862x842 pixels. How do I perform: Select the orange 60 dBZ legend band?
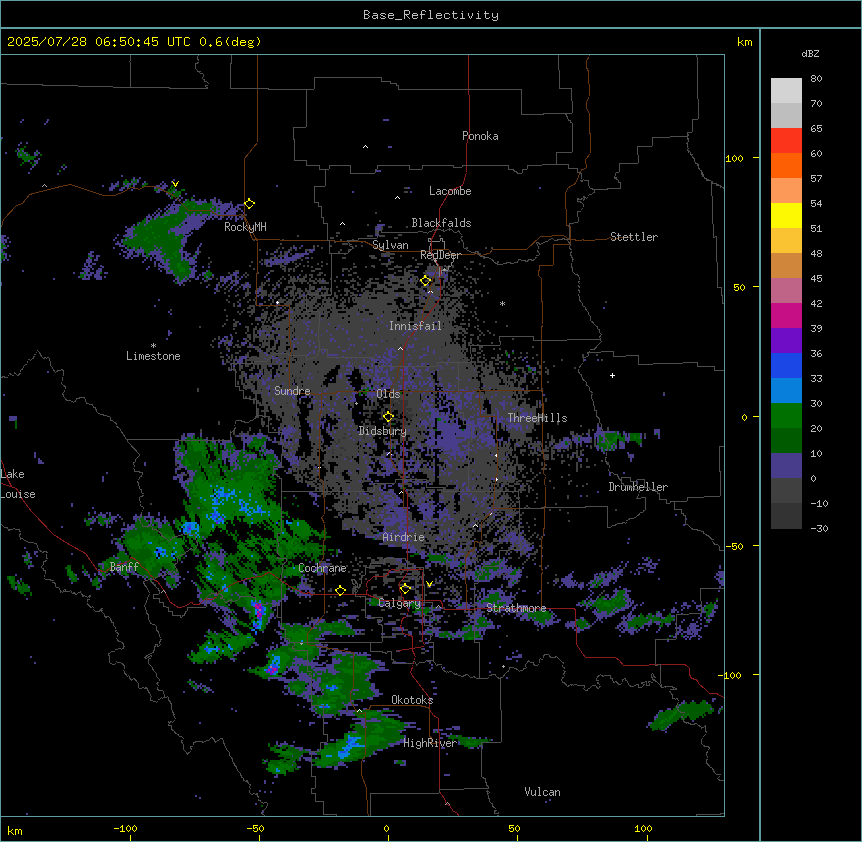click(x=786, y=165)
